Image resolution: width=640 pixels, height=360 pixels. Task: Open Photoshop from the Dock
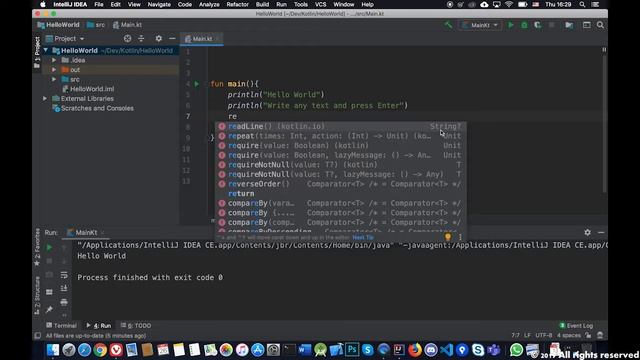352,350
